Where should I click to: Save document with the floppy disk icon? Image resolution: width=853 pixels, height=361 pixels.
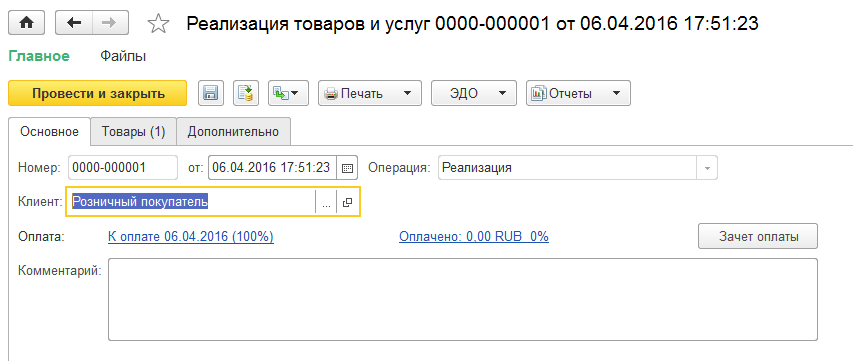pos(210,94)
